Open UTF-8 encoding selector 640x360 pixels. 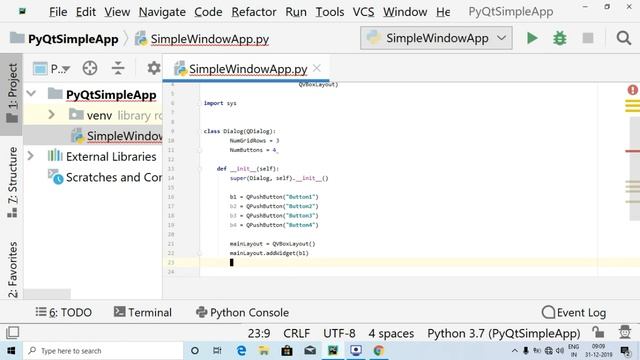pos(339,333)
